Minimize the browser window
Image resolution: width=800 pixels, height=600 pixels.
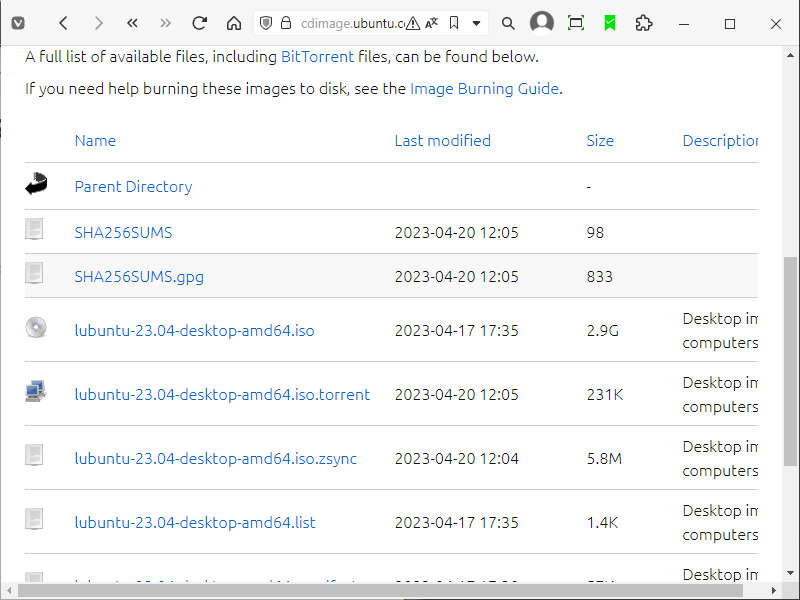[x=684, y=24]
